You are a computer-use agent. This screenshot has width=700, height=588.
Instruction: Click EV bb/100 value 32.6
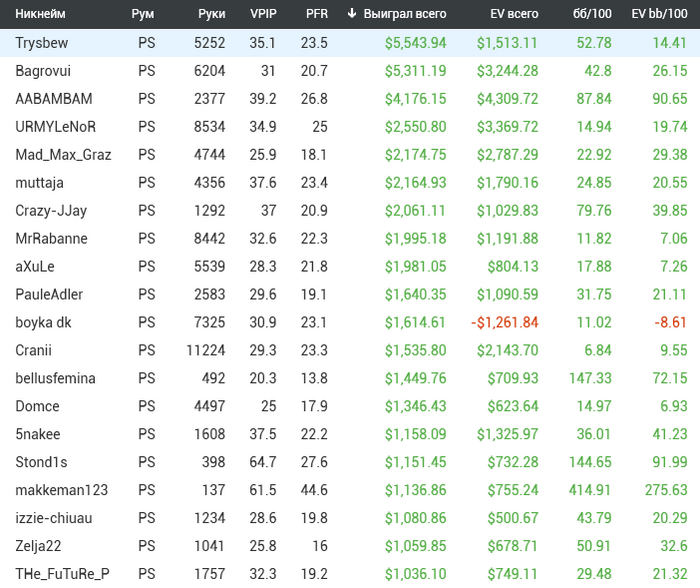click(x=674, y=546)
